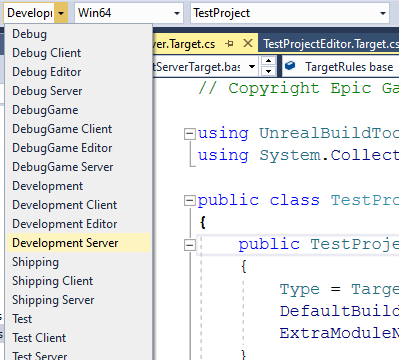Close the Target.cs document tab
Screen dimensions: 399x360
pyautogui.click(x=248, y=43)
